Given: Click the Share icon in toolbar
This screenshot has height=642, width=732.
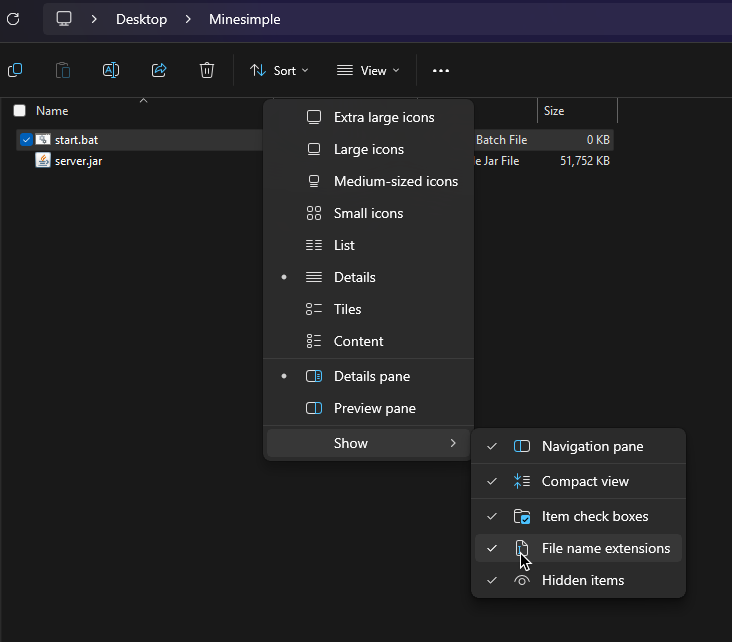Looking at the screenshot, I should pyautogui.click(x=159, y=70).
